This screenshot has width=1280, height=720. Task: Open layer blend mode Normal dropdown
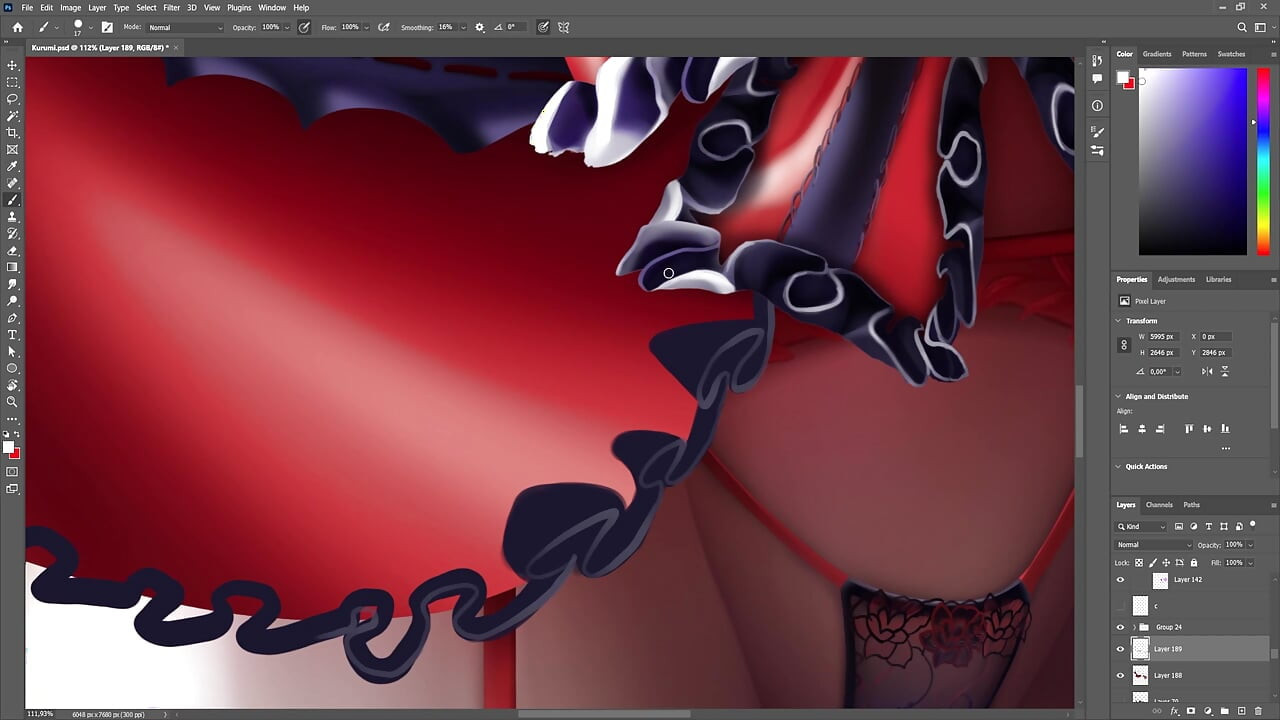(x=1154, y=545)
